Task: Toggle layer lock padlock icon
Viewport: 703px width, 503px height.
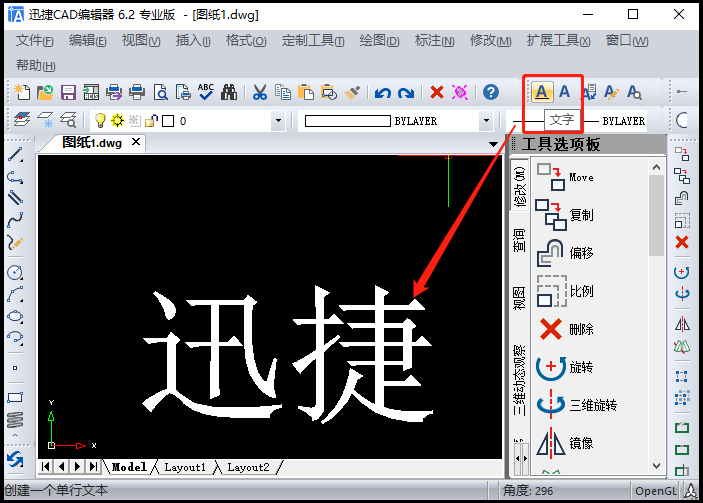Action: click(x=152, y=121)
